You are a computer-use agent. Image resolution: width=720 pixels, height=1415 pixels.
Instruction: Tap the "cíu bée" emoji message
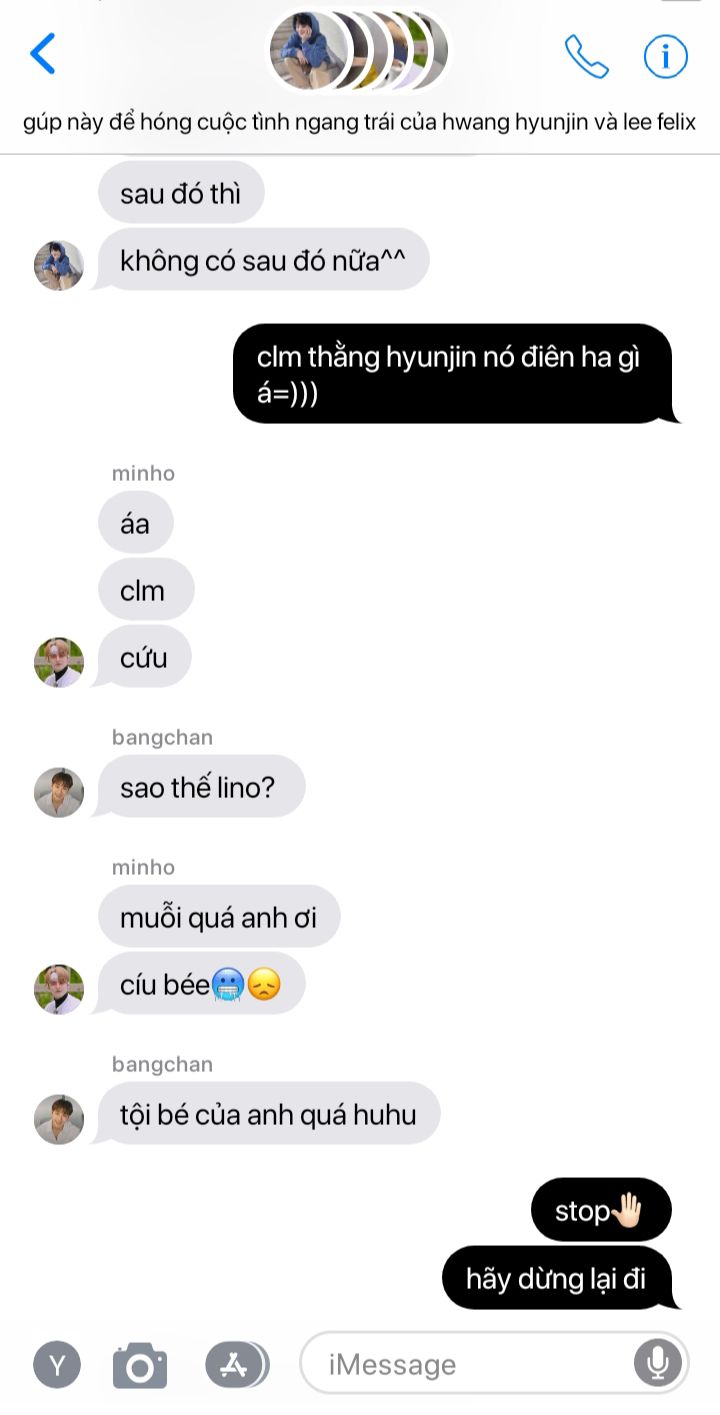pyautogui.click(x=199, y=984)
